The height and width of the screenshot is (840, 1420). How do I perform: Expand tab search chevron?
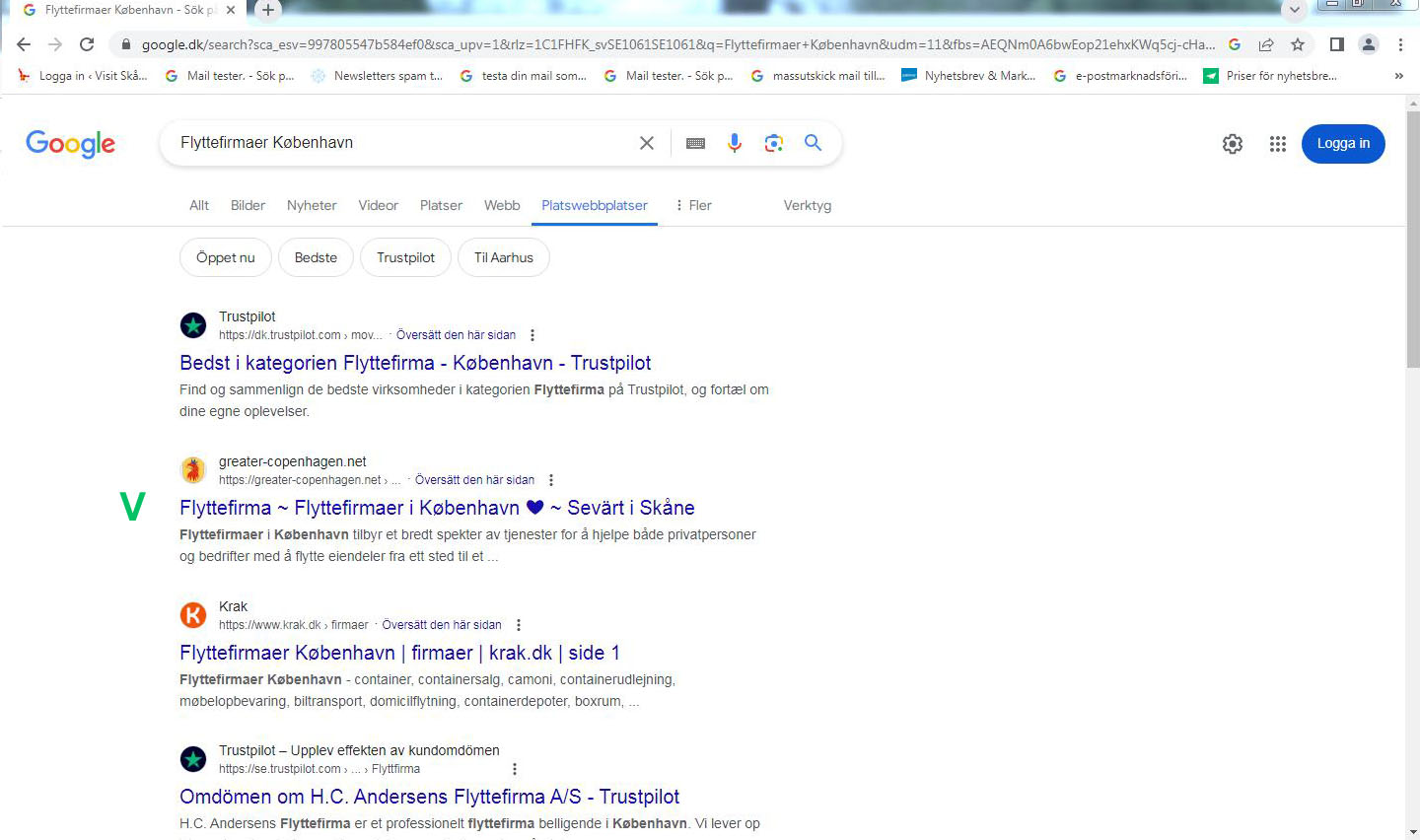click(1295, 10)
